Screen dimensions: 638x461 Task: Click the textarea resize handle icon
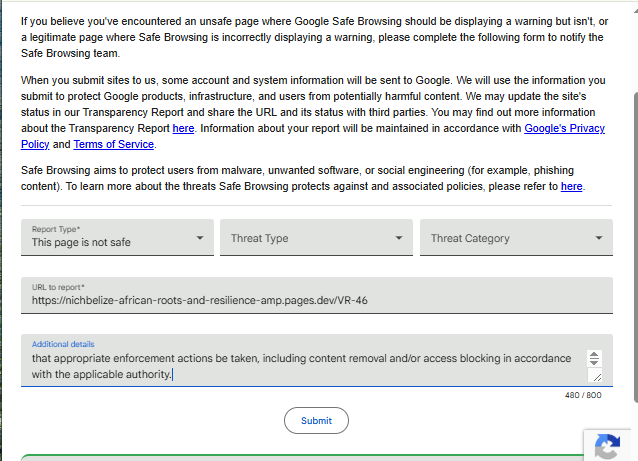point(597,377)
